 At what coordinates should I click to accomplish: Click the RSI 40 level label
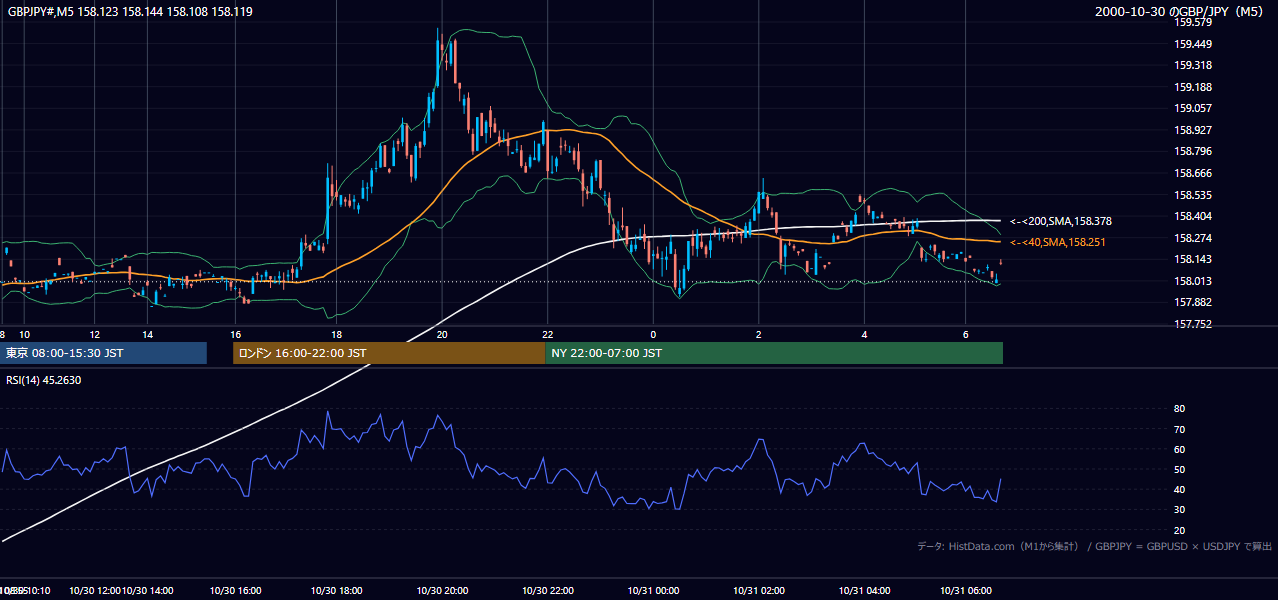click(1179, 489)
